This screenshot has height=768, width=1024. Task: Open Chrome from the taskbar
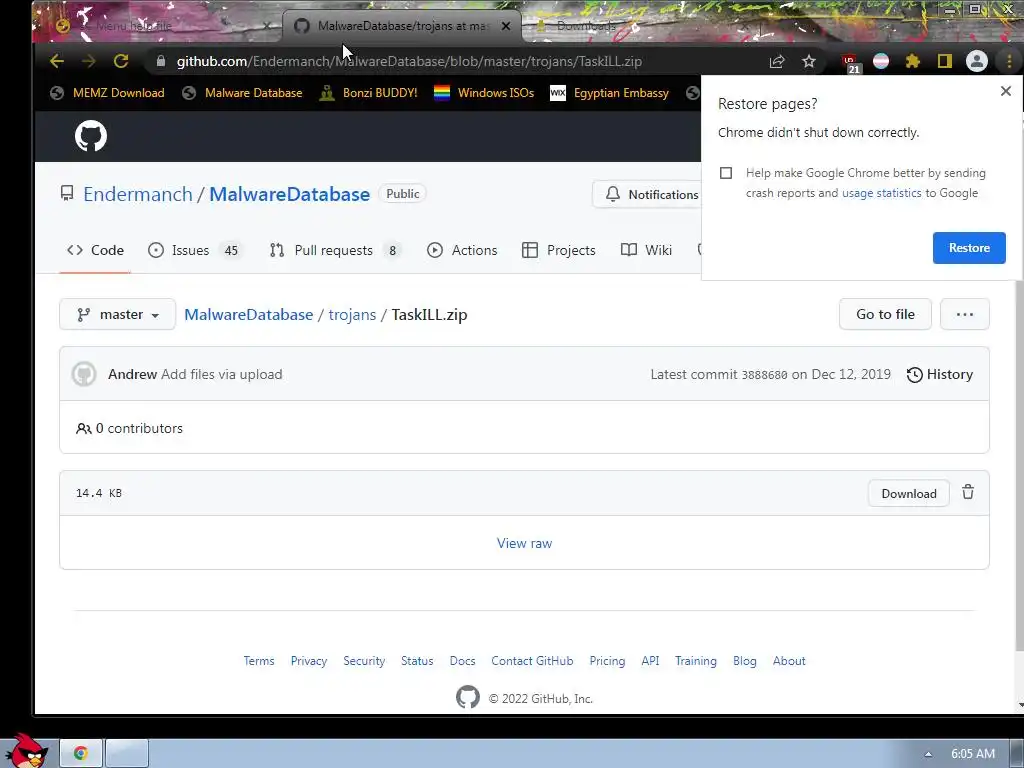coord(81,753)
